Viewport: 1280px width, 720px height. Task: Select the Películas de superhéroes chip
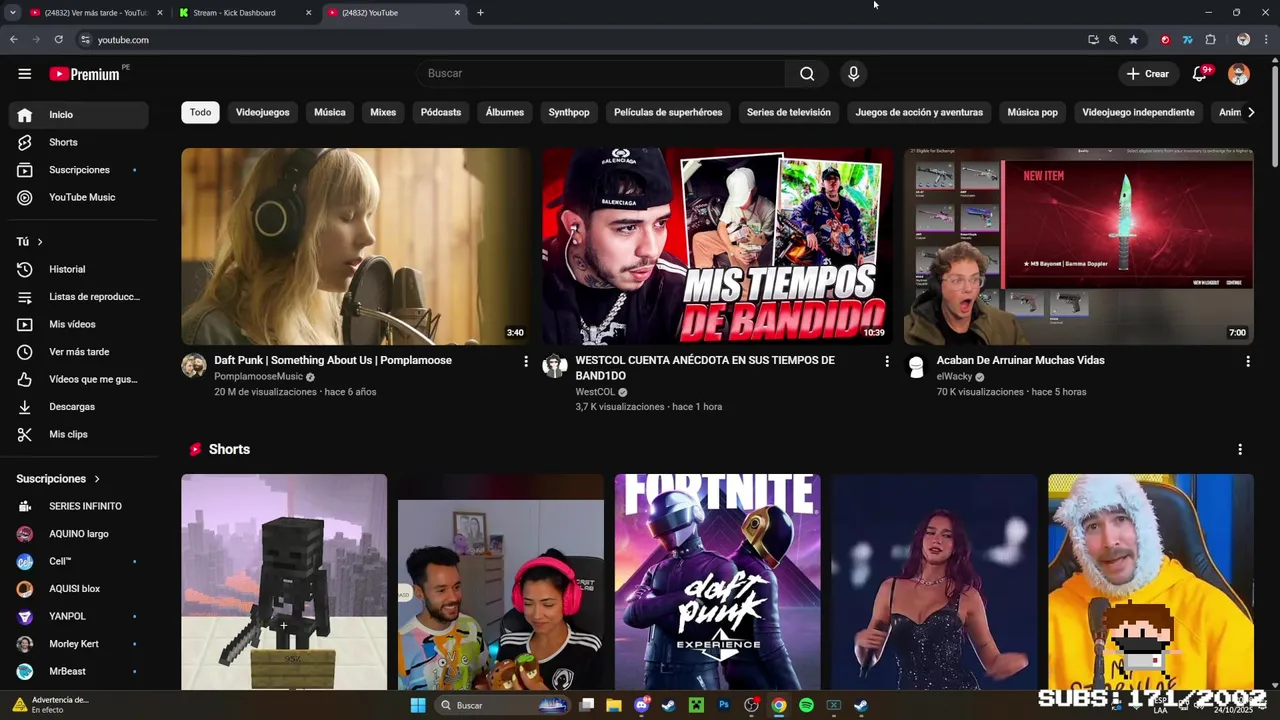pyautogui.click(x=668, y=112)
